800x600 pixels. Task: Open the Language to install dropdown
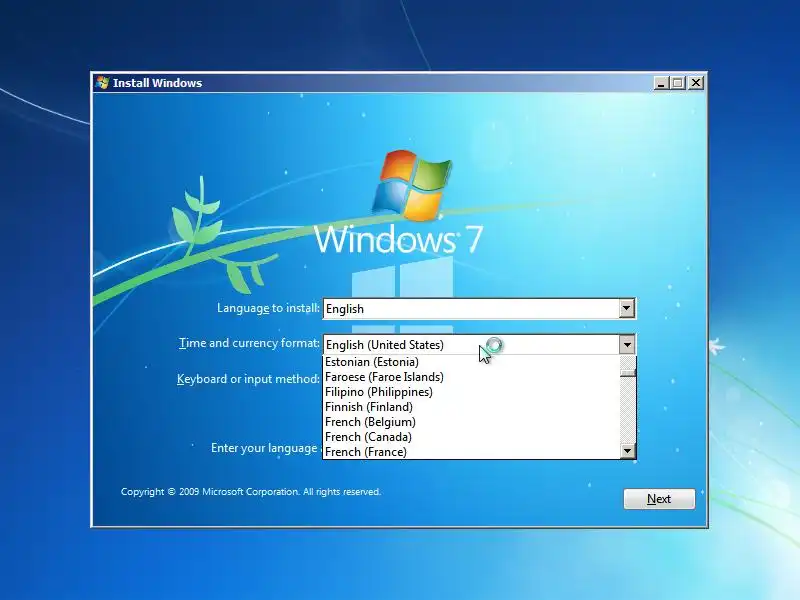coord(479,309)
